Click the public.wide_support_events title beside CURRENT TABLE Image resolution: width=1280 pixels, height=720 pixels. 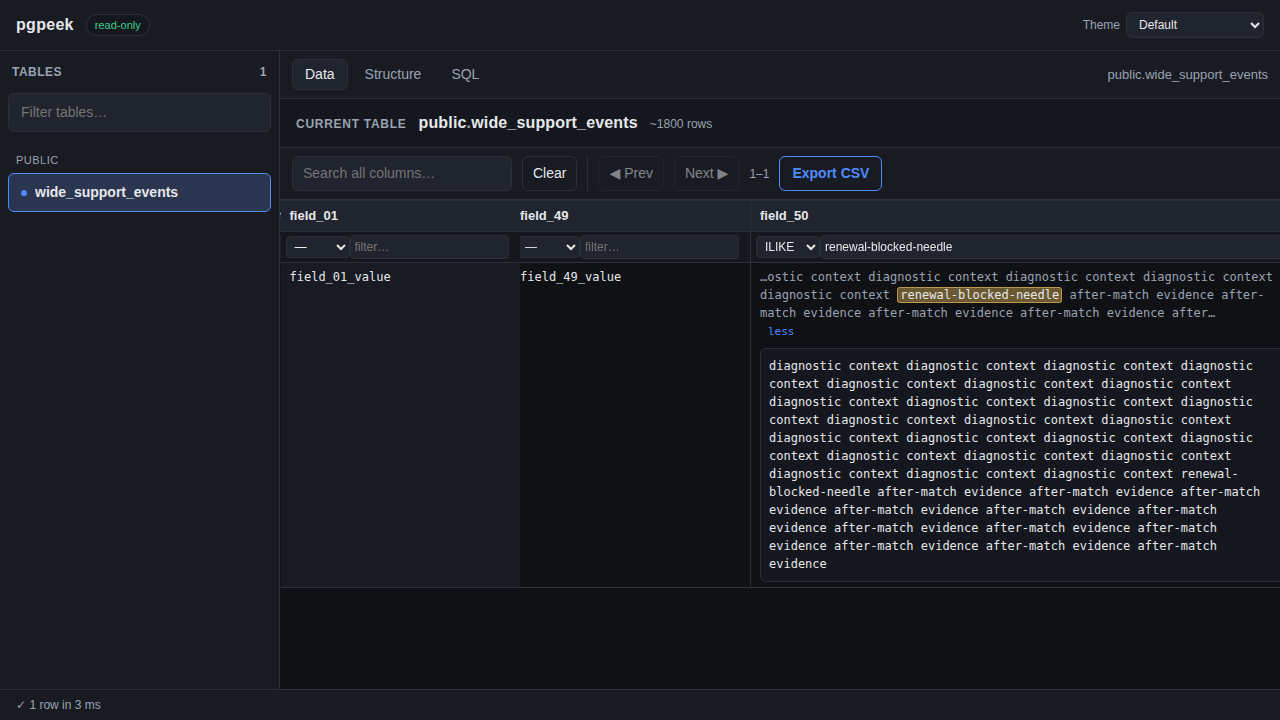[x=528, y=122]
